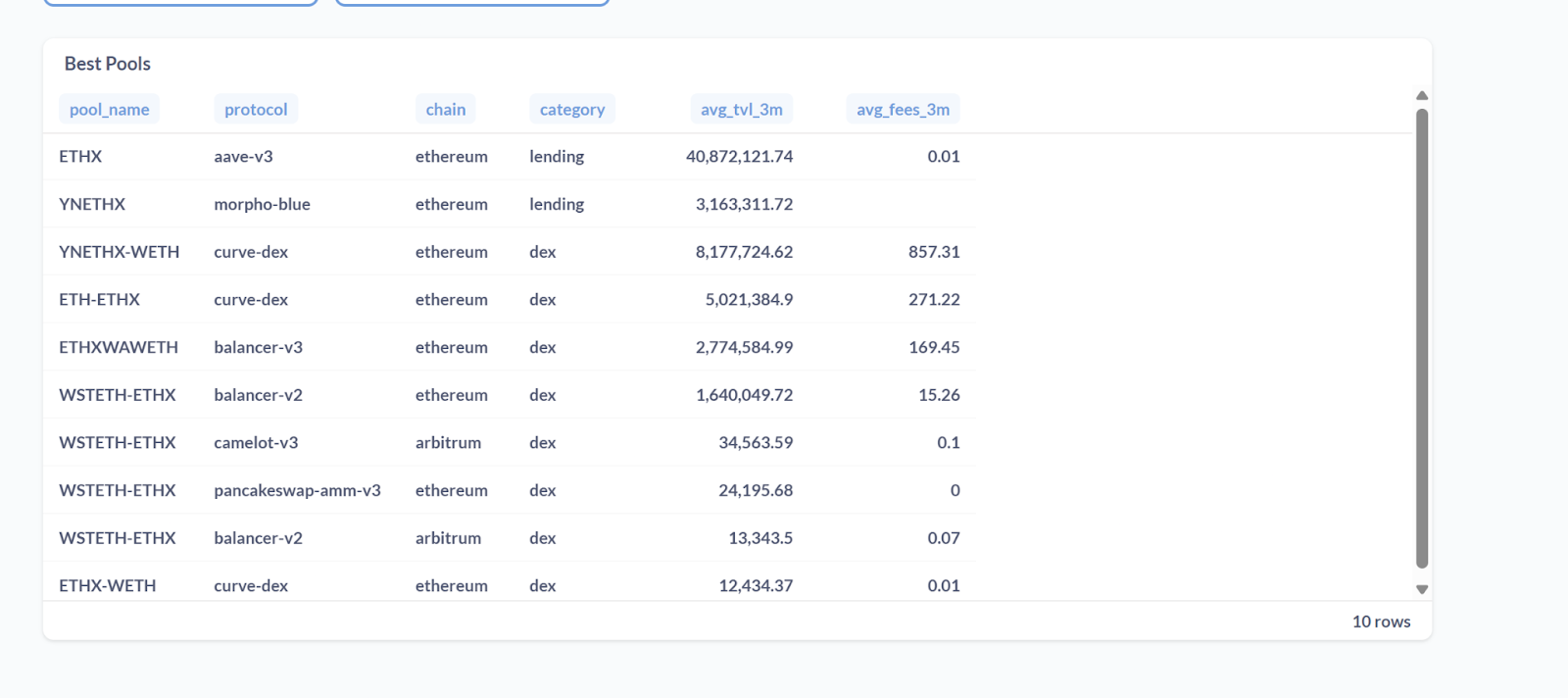1568x698 pixels.
Task: Select the 40,872,121.74 TVL value
Action: pos(739,157)
